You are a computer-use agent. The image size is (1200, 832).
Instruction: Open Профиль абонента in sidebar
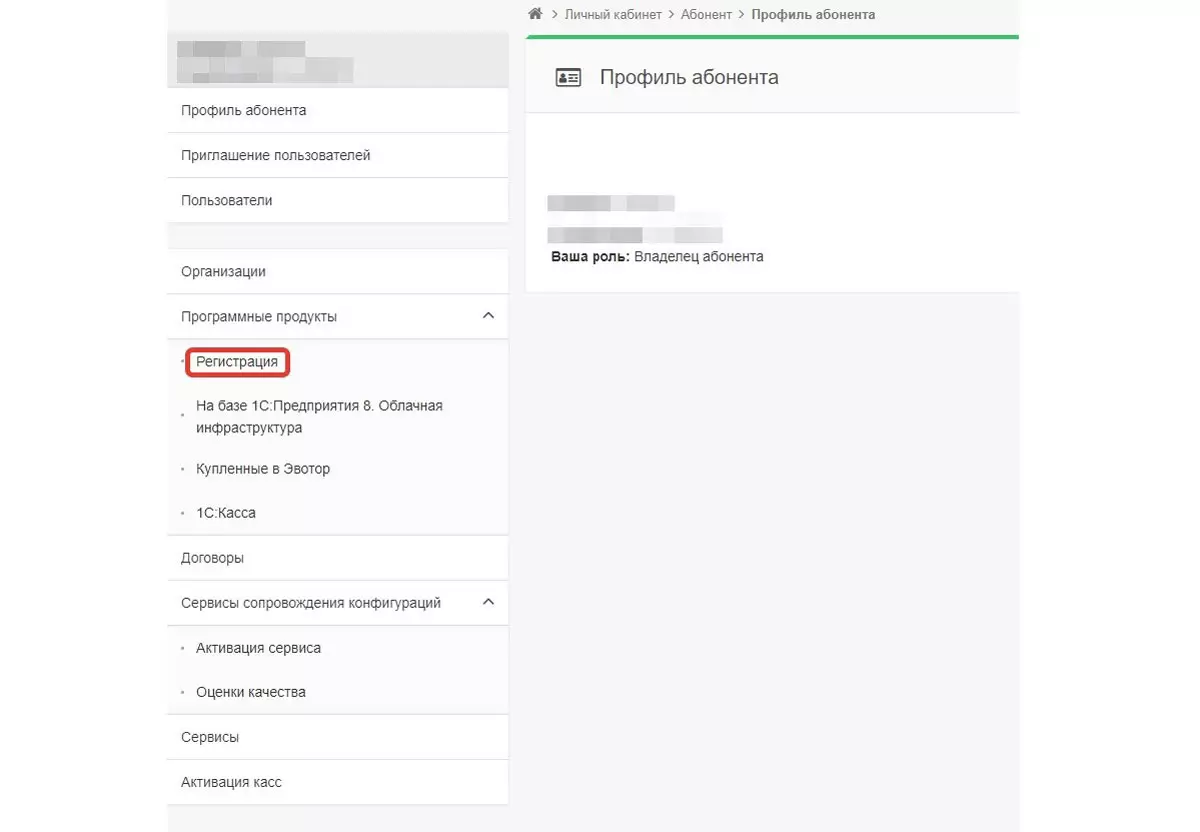[244, 110]
